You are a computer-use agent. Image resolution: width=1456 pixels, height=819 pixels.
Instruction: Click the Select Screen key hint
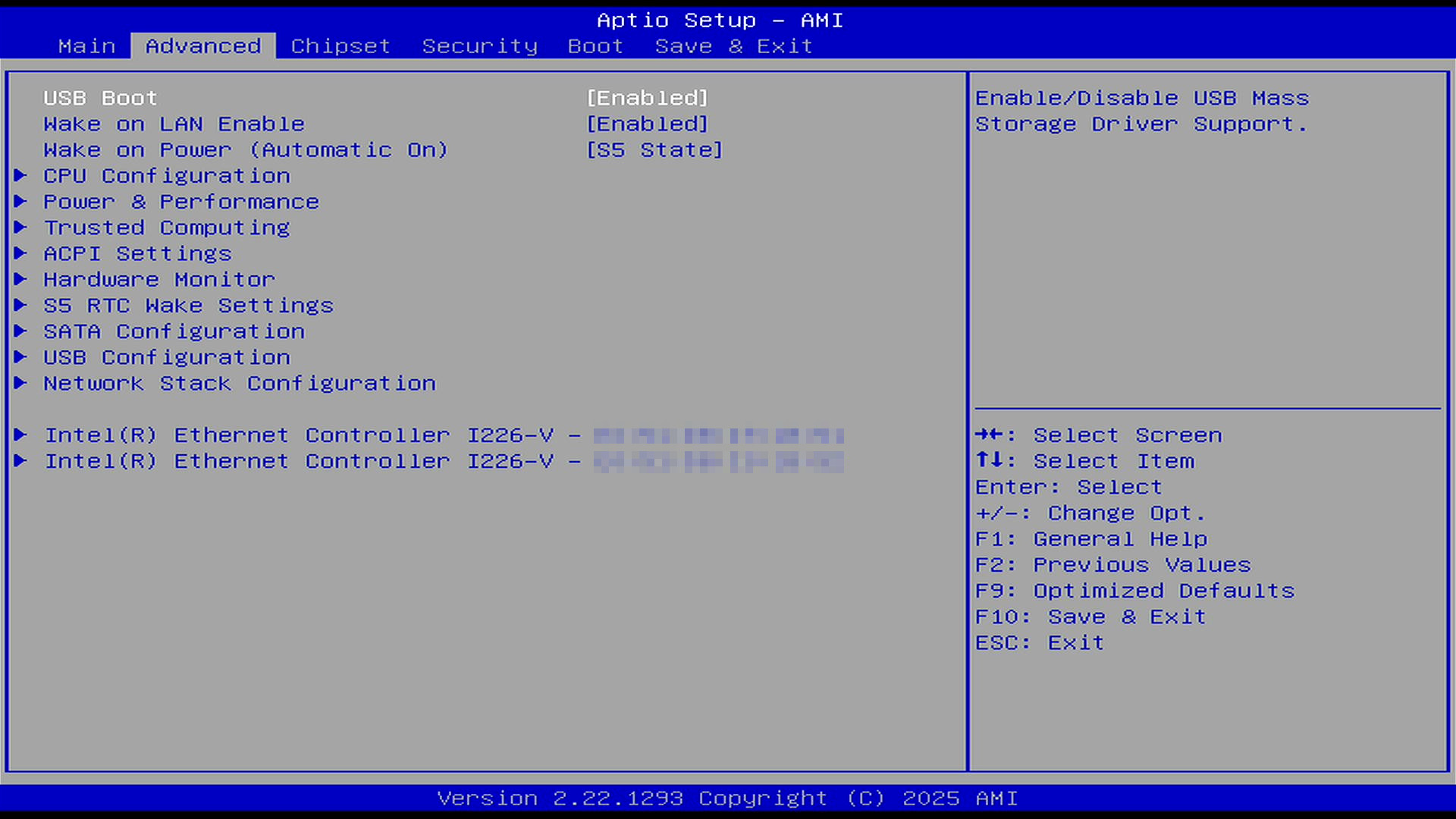(x=1098, y=435)
